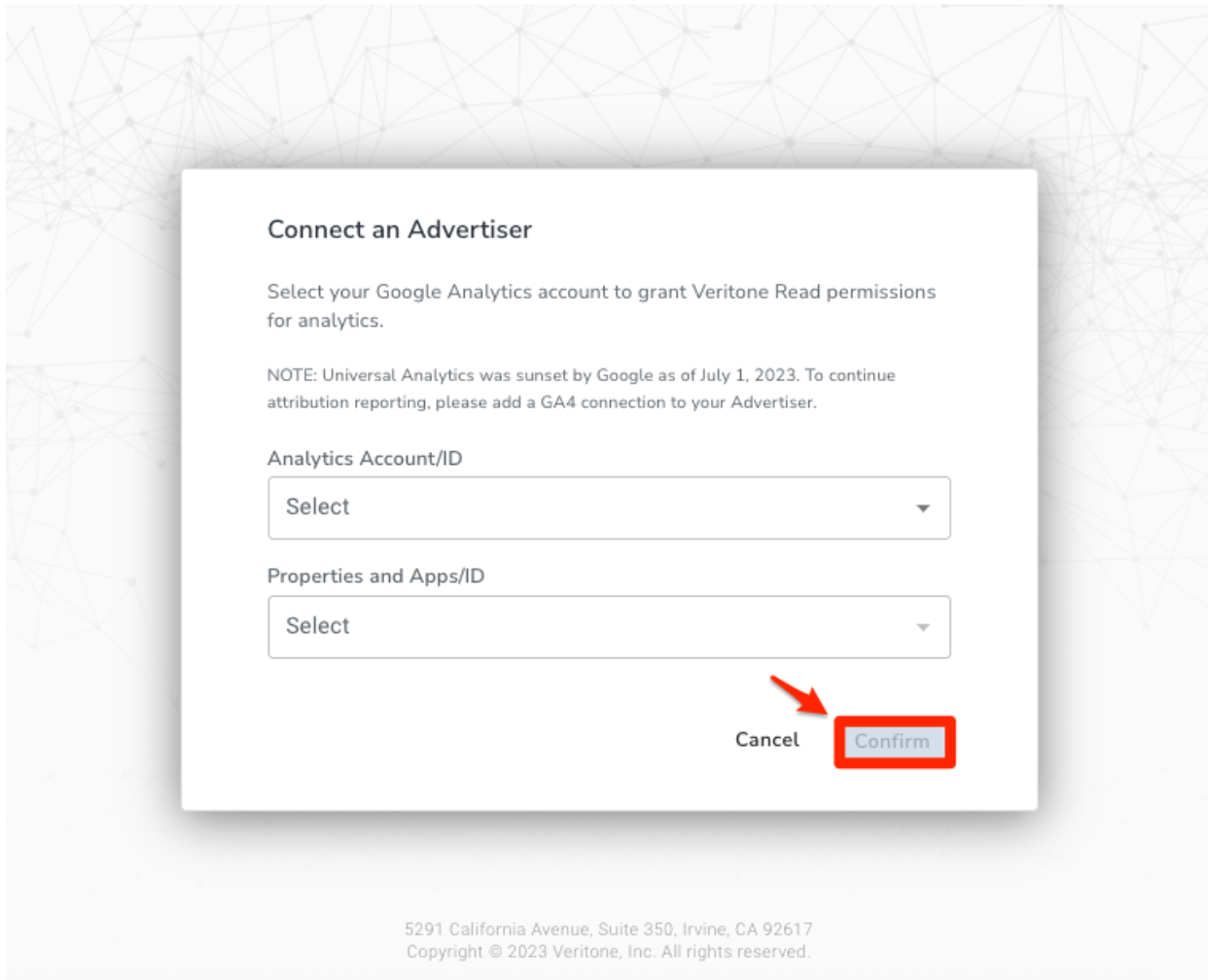Select the Analytics Account/ID combo box
The width and height of the screenshot is (1208, 980).
(609, 507)
